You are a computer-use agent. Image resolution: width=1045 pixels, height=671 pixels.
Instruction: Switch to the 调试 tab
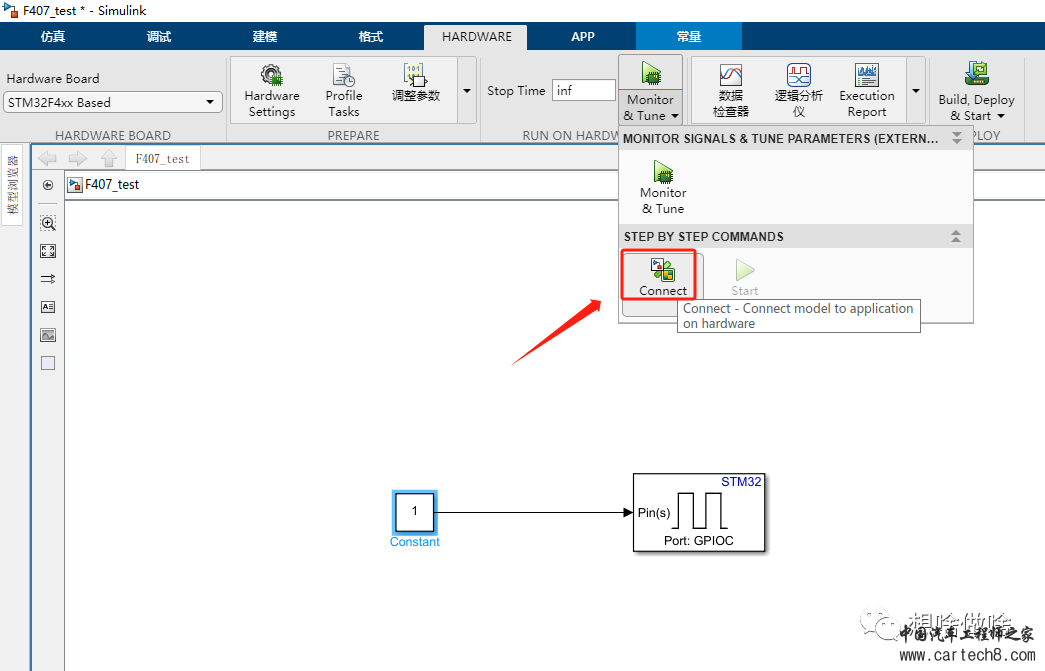[159, 37]
